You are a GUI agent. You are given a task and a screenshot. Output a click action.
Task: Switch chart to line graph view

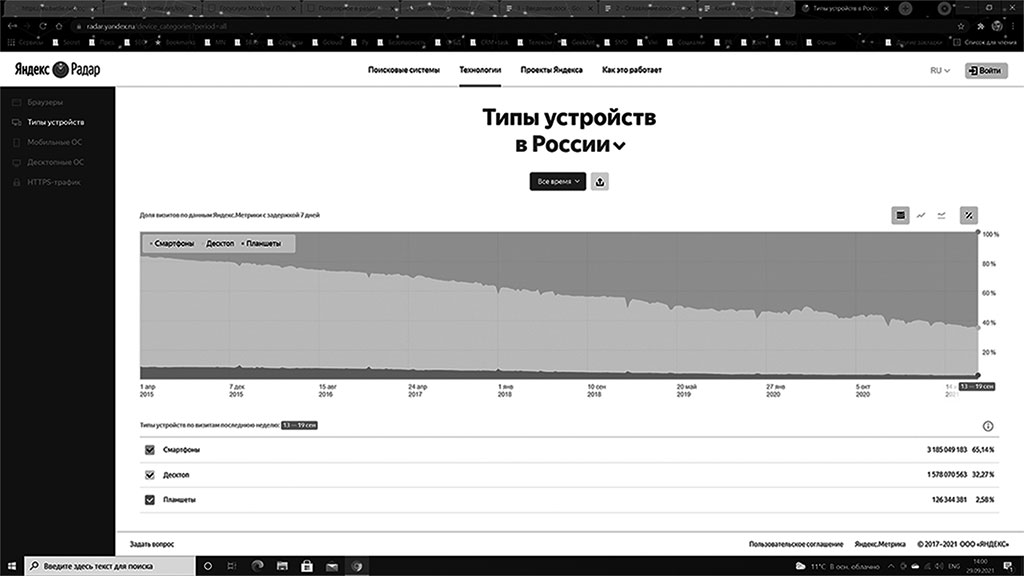click(x=921, y=215)
